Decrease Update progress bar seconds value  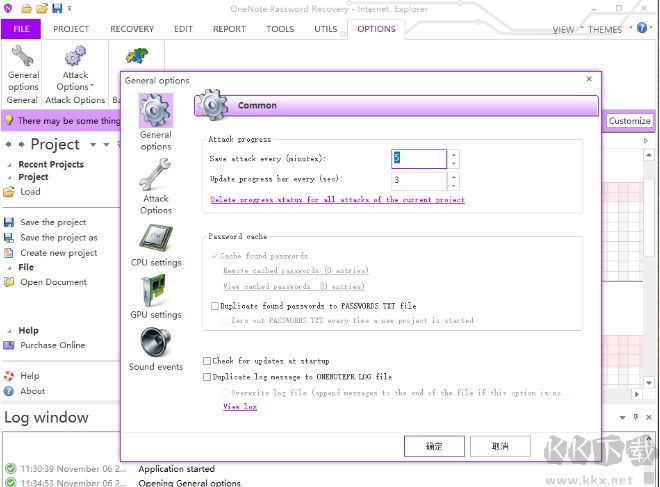coord(453,186)
